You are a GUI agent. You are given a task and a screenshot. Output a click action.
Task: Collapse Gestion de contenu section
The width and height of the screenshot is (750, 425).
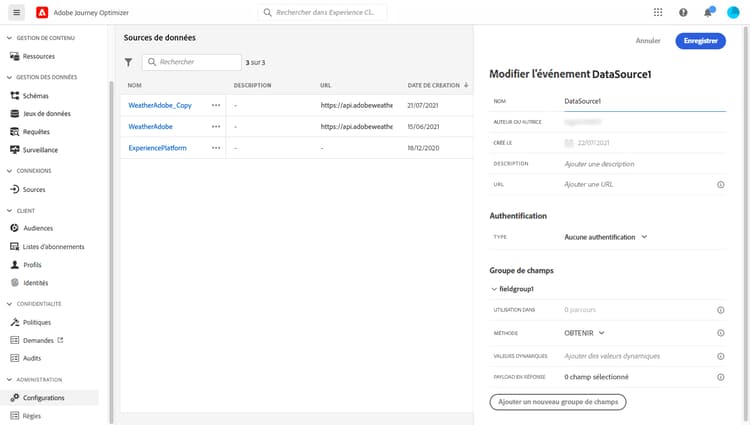tap(9, 38)
